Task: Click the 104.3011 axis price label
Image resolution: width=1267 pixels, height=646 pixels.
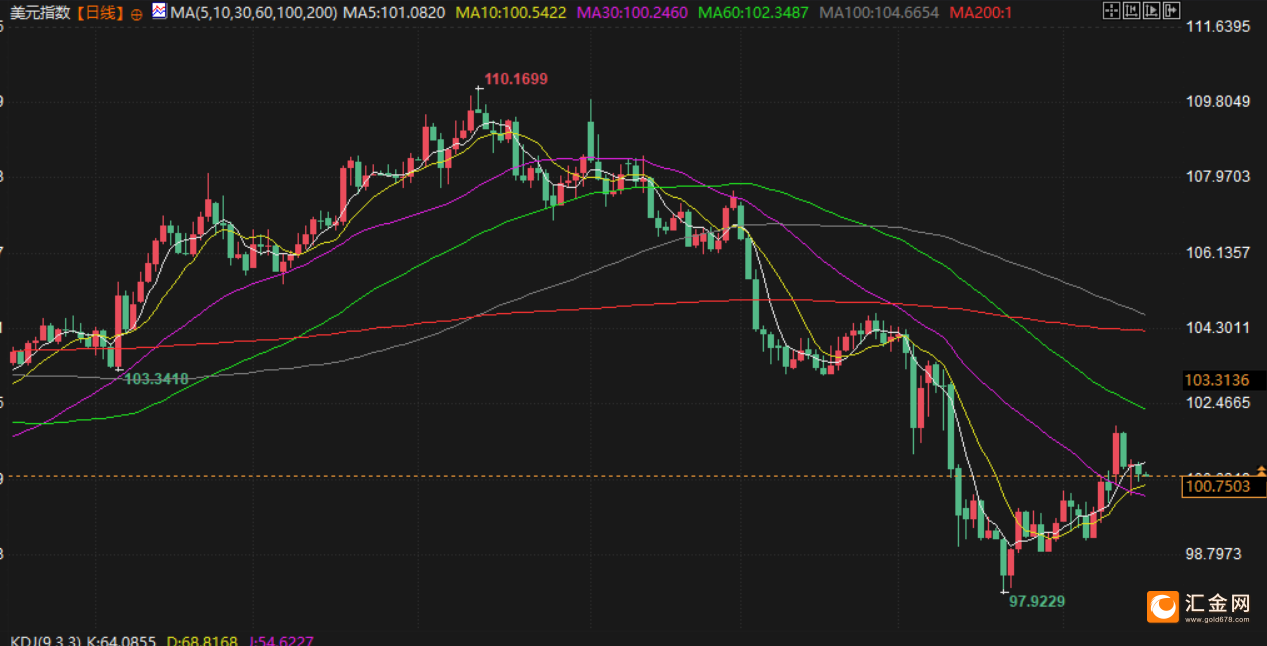Action: pos(1218,328)
